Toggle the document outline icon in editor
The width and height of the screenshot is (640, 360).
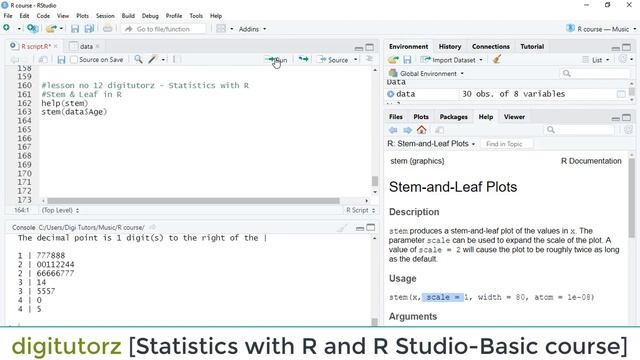coord(369,59)
